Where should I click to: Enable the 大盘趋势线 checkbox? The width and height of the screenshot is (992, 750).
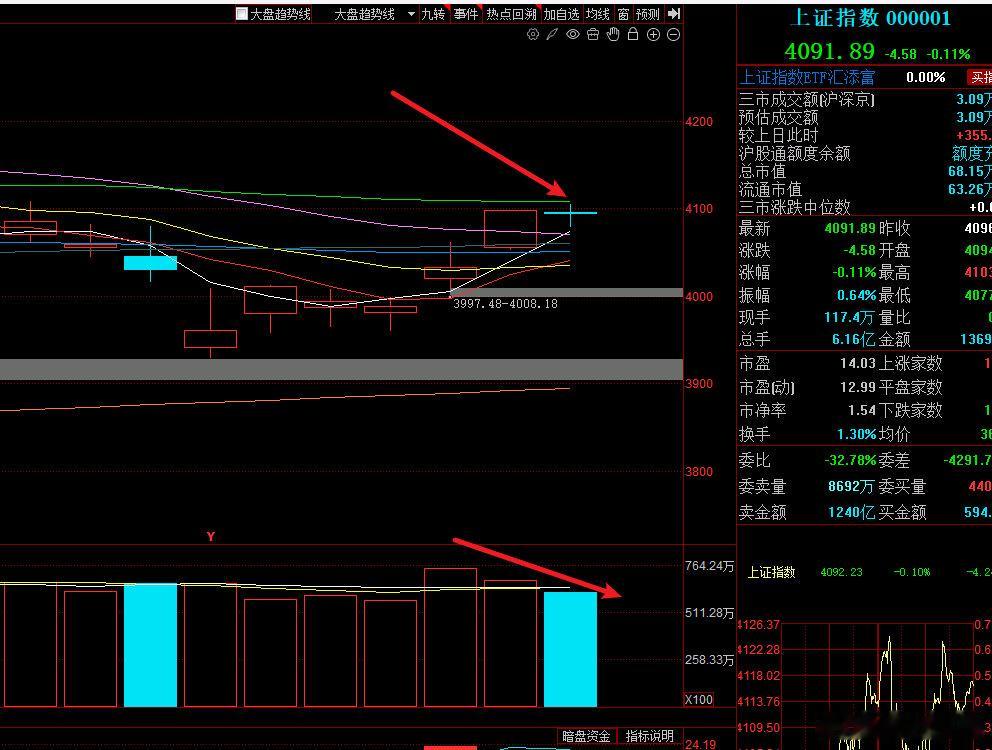[x=241, y=13]
